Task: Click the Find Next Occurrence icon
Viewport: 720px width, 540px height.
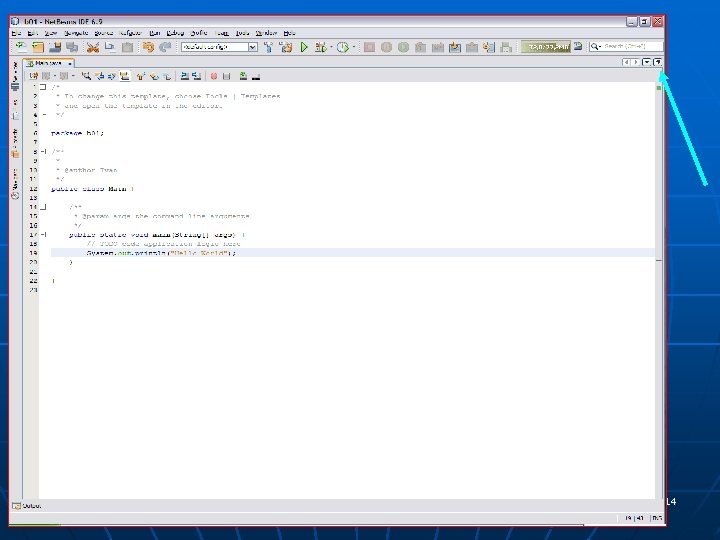Action: click(x=112, y=76)
